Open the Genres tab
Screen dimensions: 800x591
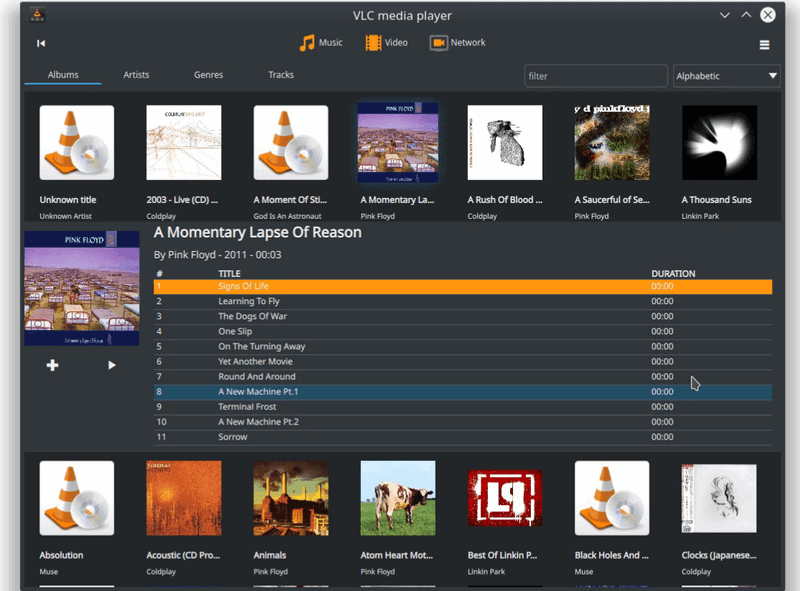(x=208, y=74)
